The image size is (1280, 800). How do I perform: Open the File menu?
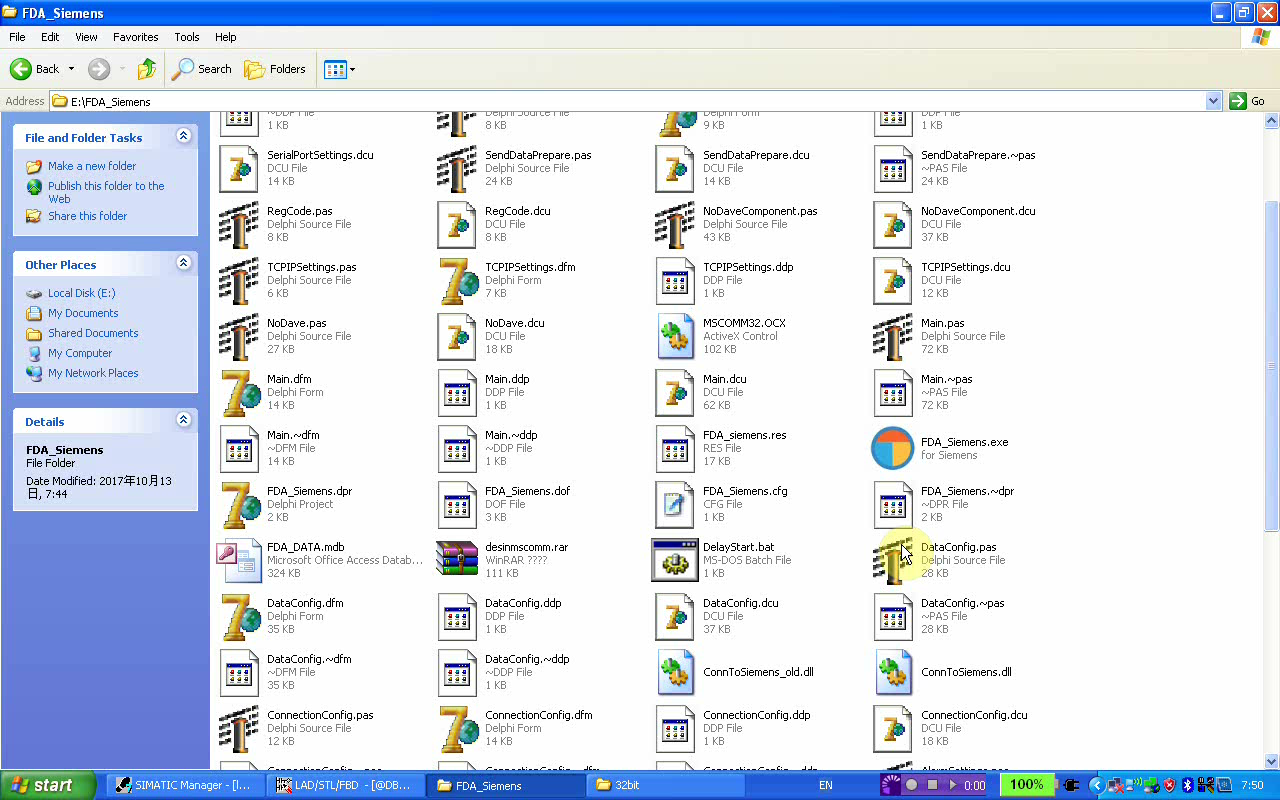(x=17, y=37)
